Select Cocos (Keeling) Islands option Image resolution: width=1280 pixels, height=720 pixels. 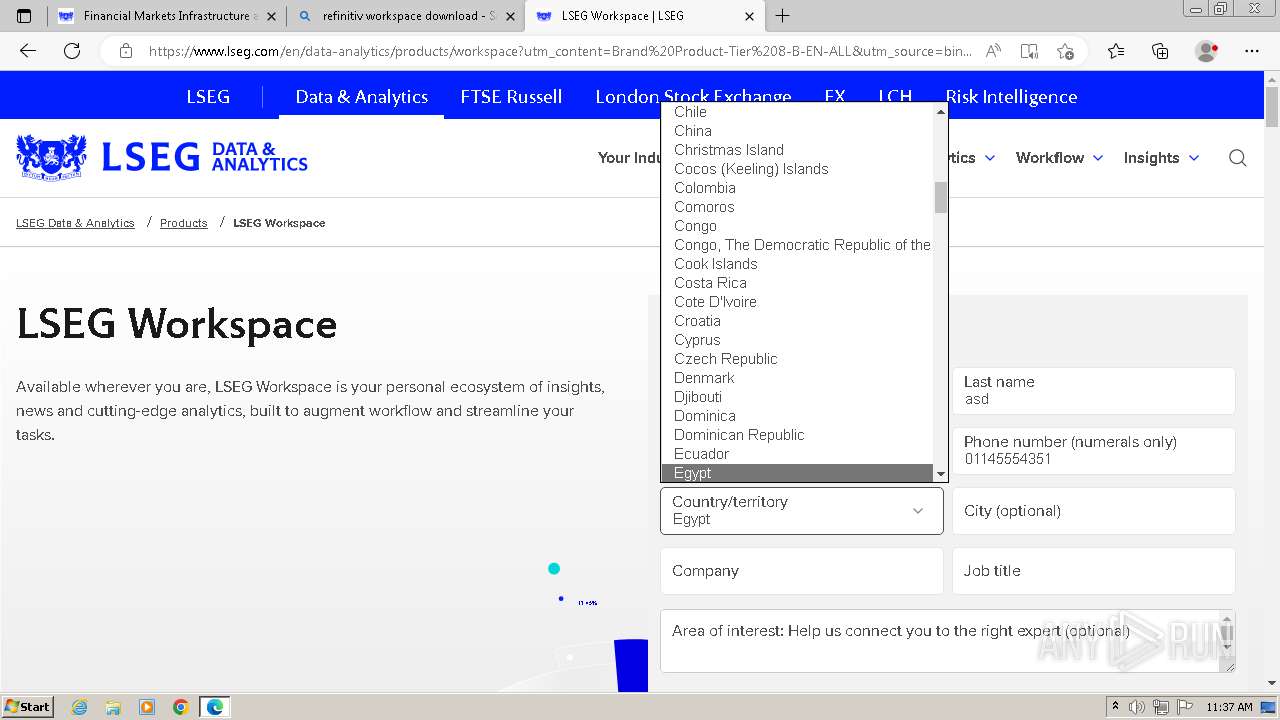pyautogui.click(x=751, y=169)
